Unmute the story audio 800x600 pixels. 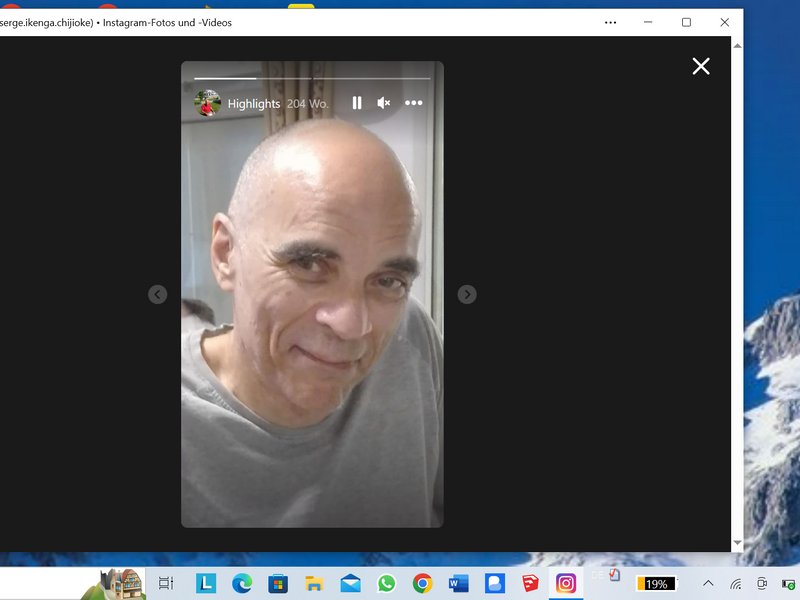point(384,103)
